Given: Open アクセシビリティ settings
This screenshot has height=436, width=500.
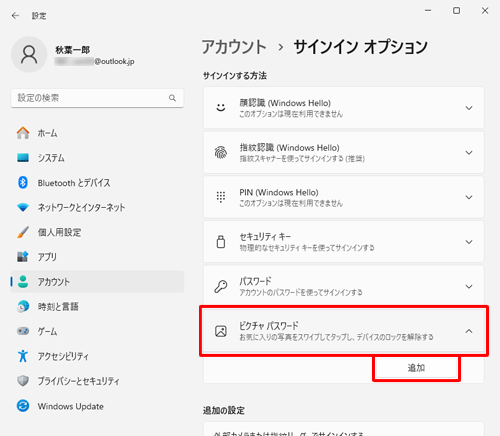Looking at the screenshot, I should pyautogui.click(x=97, y=356).
